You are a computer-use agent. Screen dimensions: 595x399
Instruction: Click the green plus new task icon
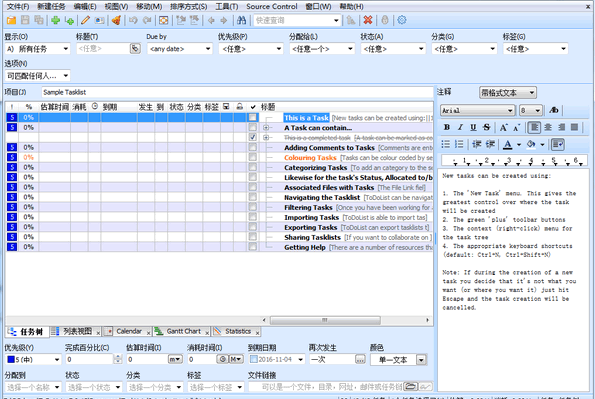tap(55, 20)
